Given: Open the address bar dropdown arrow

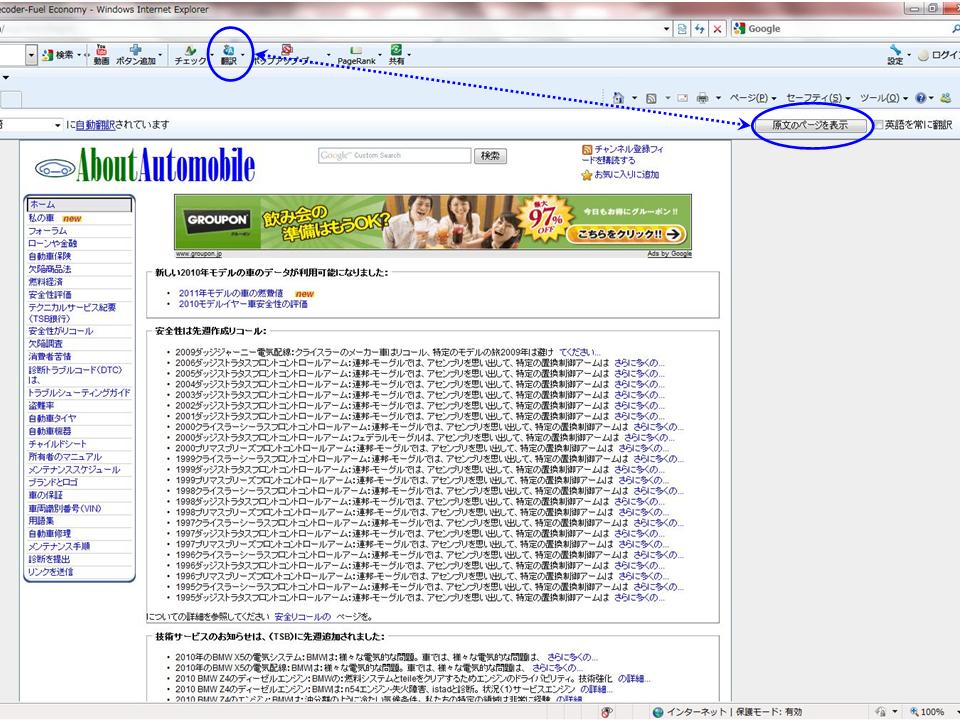Looking at the screenshot, I should (x=667, y=29).
